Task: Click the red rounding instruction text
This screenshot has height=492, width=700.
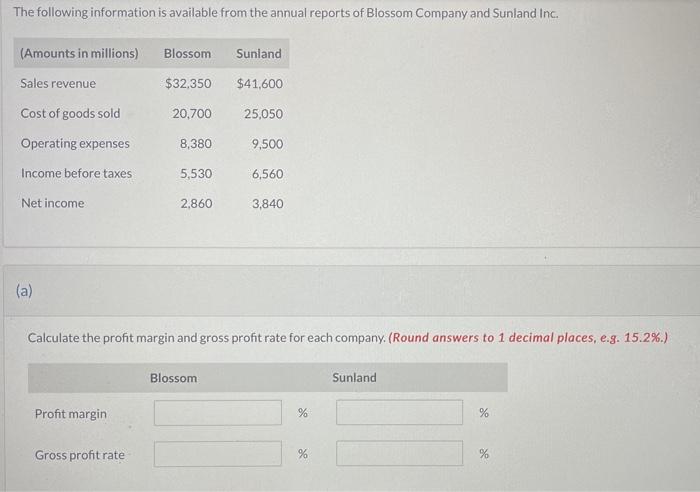Action: click(528, 338)
